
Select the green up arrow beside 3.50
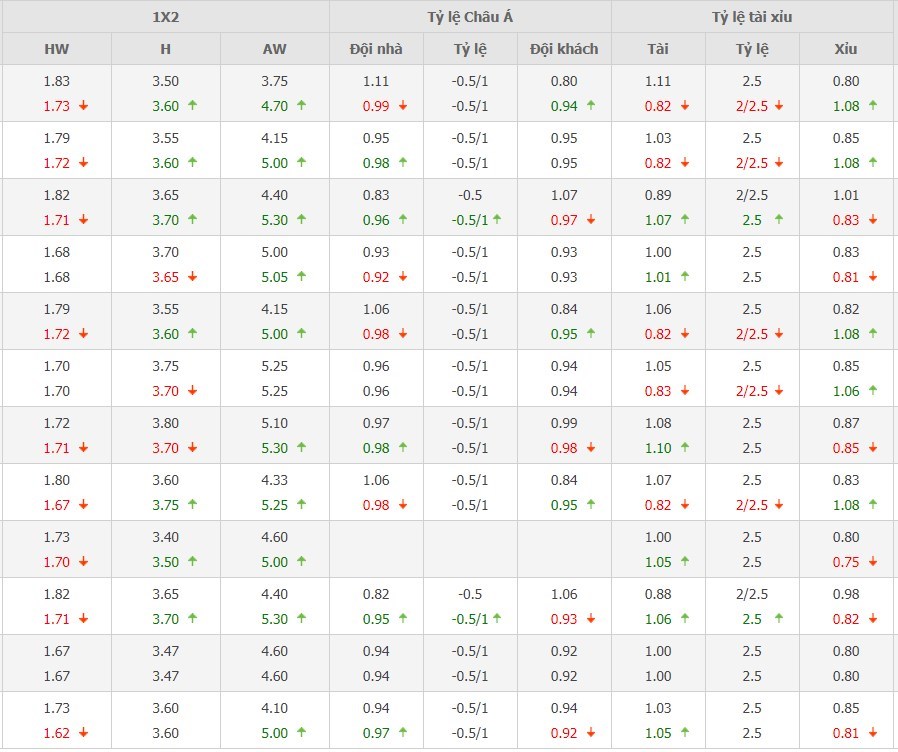click(x=192, y=562)
